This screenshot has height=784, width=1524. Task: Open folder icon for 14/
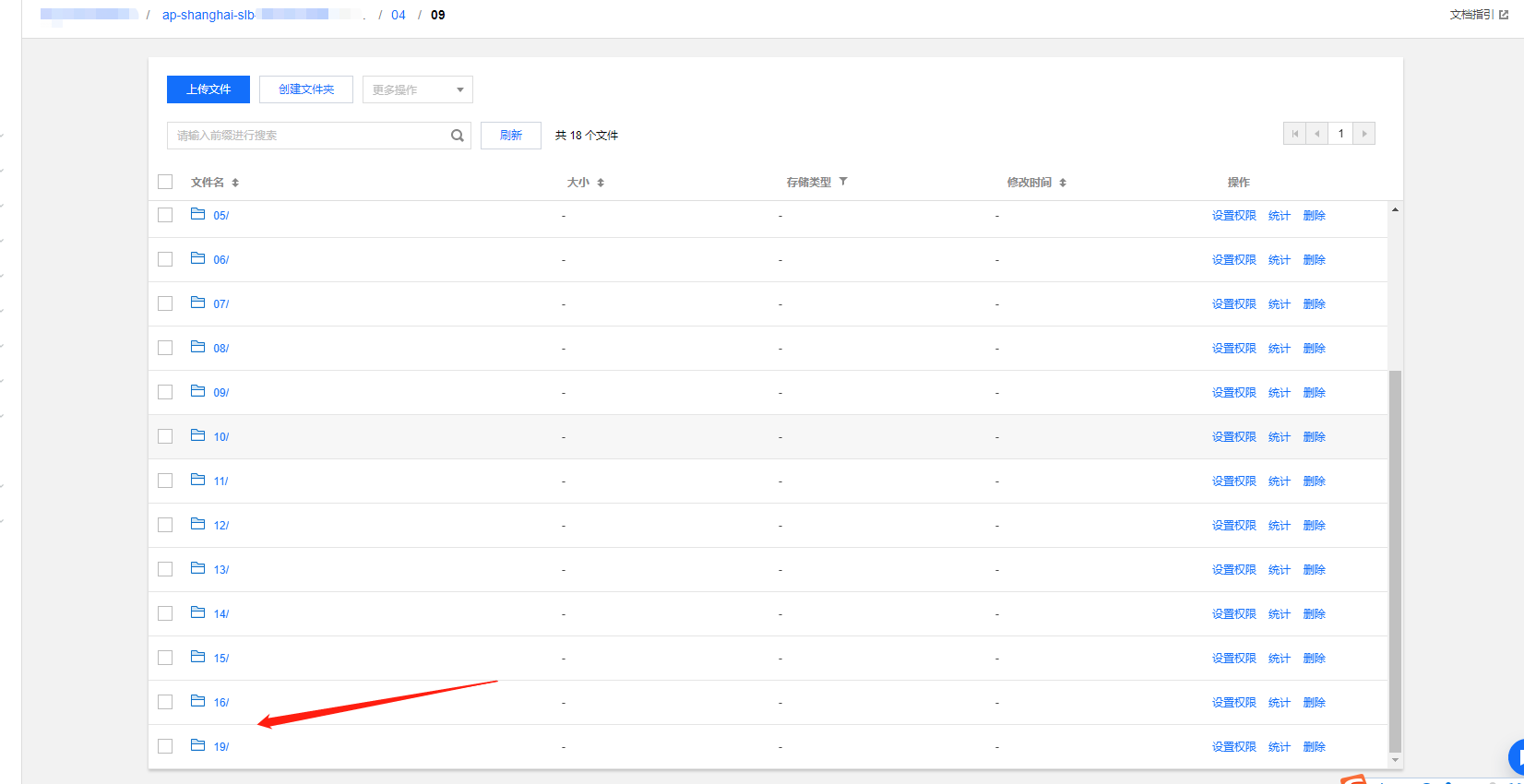pyautogui.click(x=197, y=612)
